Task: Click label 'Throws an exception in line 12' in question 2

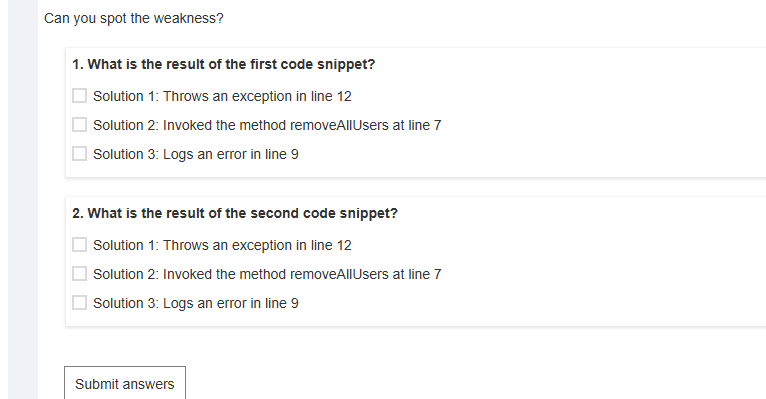Action: click(257, 245)
